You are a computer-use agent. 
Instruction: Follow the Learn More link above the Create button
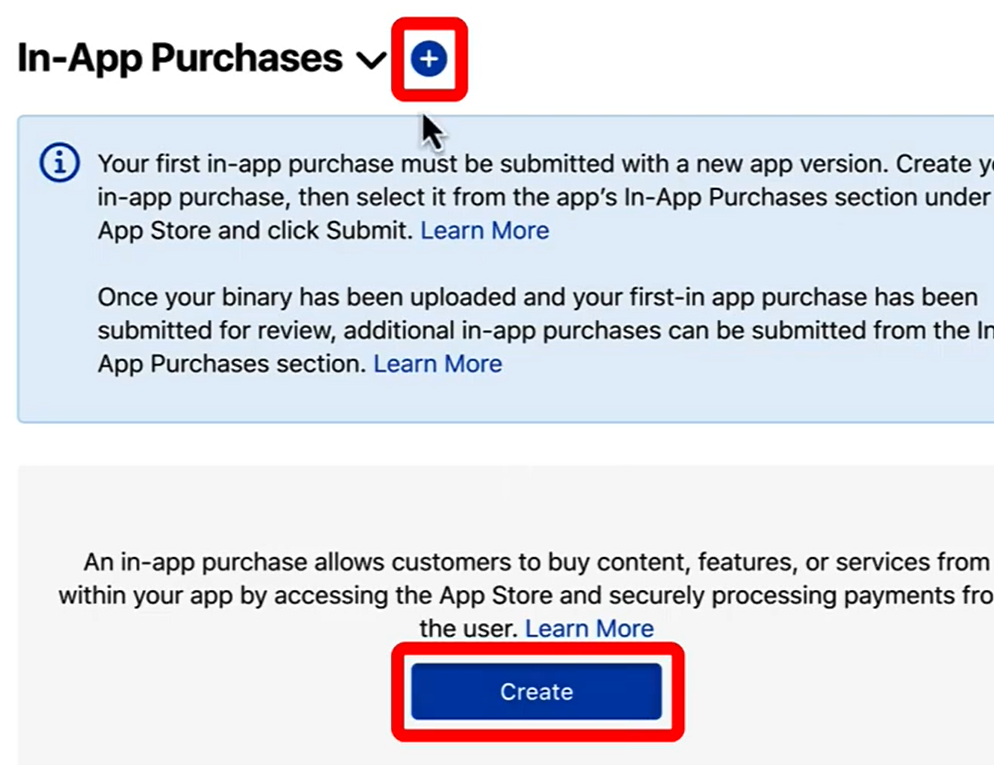coord(590,628)
